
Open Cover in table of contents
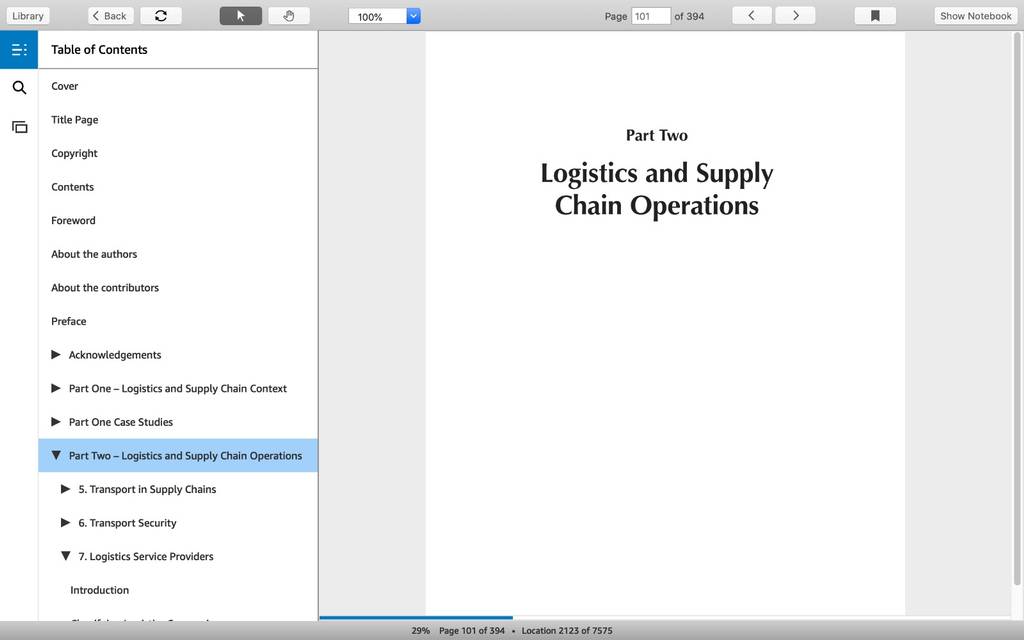tap(65, 86)
